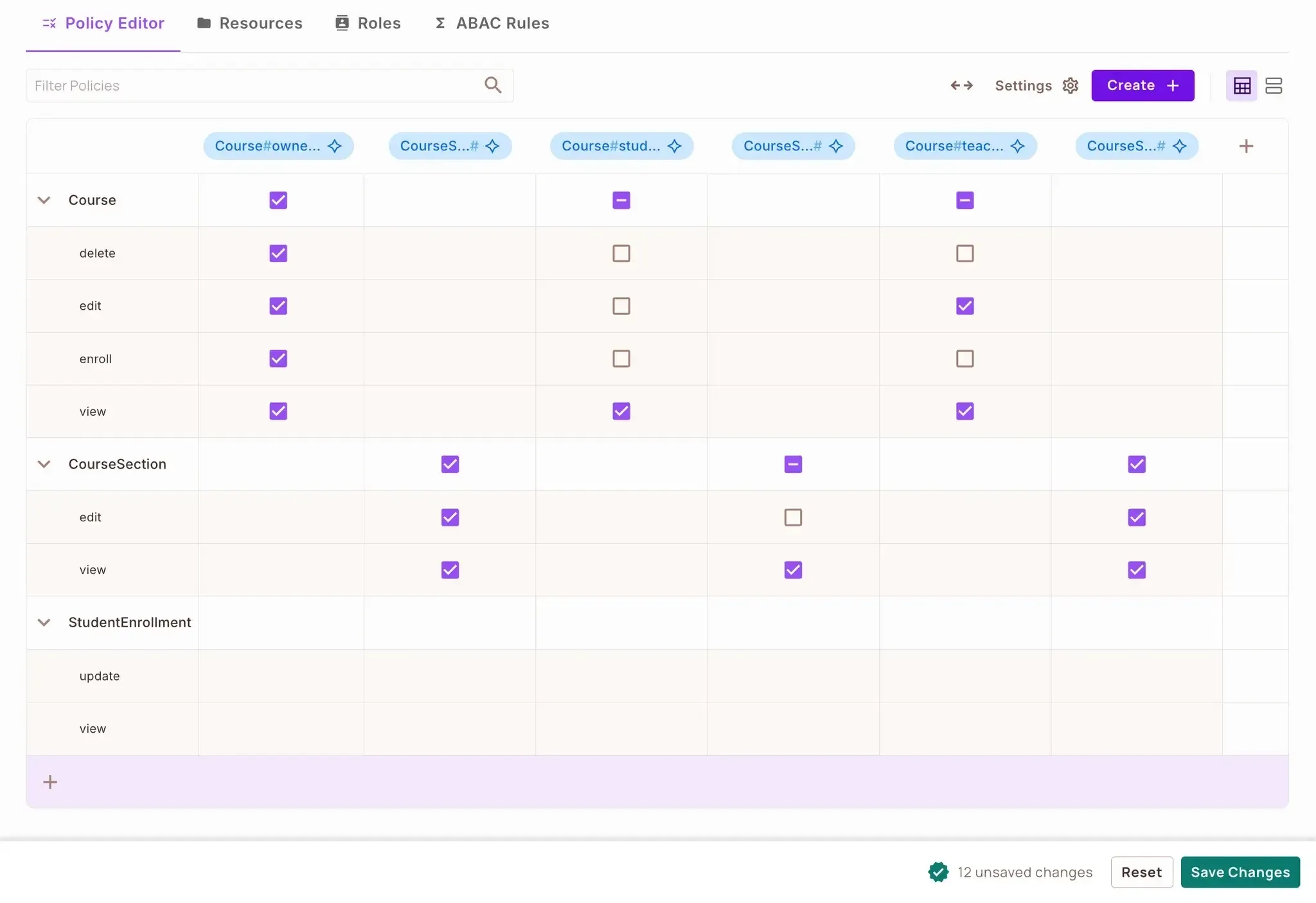Open the Resources tab
The image size is (1316, 903).
point(249,23)
